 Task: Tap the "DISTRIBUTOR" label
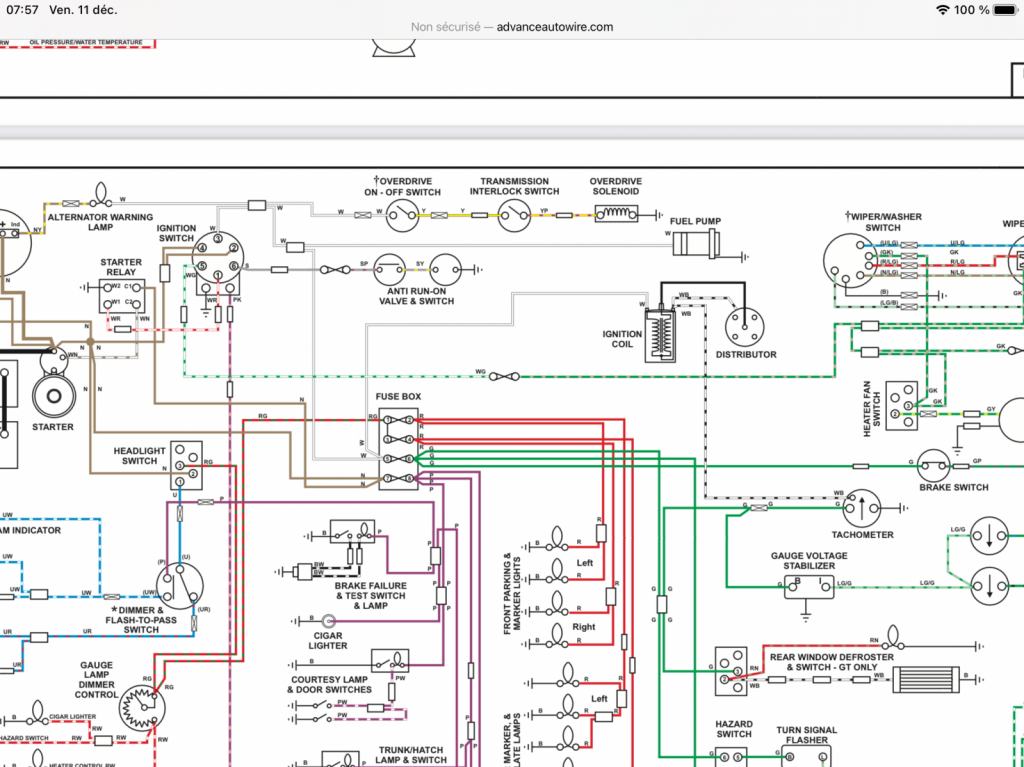click(x=746, y=354)
